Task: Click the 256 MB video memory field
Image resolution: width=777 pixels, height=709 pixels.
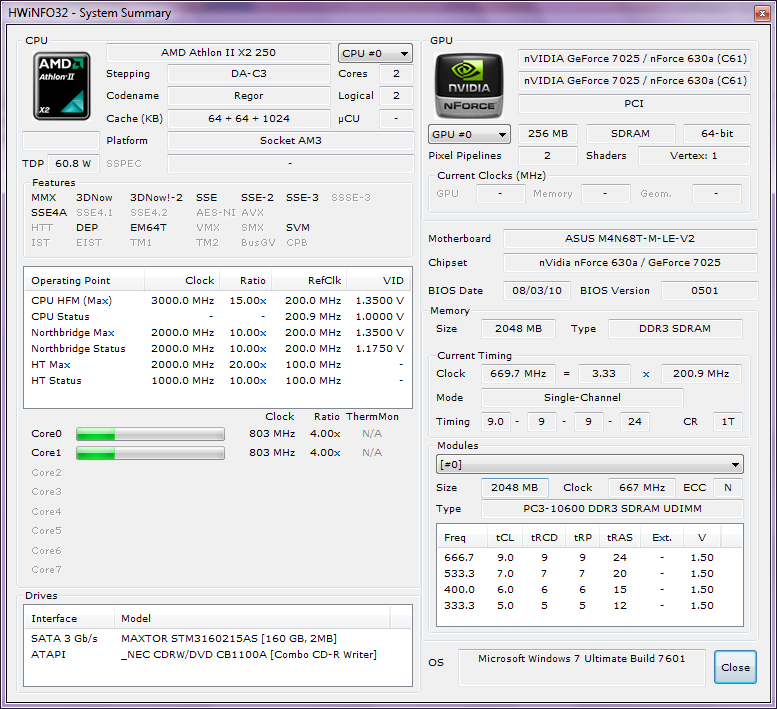Action: [548, 134]
